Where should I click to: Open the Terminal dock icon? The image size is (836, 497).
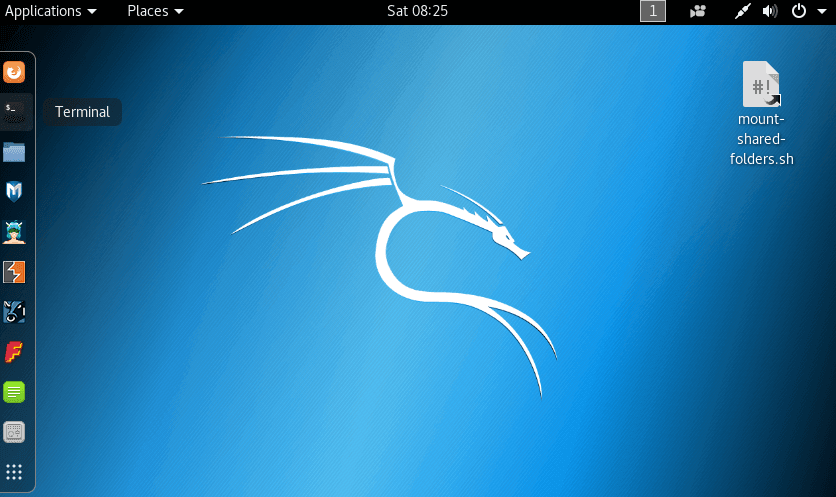14,112
